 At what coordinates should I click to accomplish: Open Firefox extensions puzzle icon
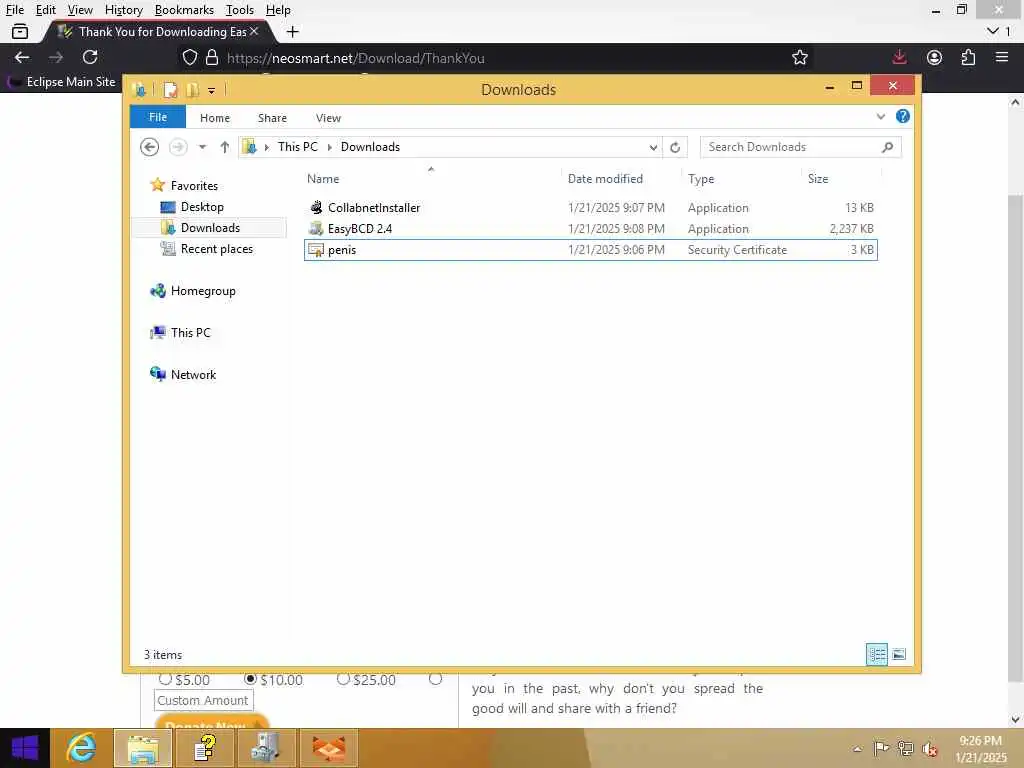[x=968, y=57]
